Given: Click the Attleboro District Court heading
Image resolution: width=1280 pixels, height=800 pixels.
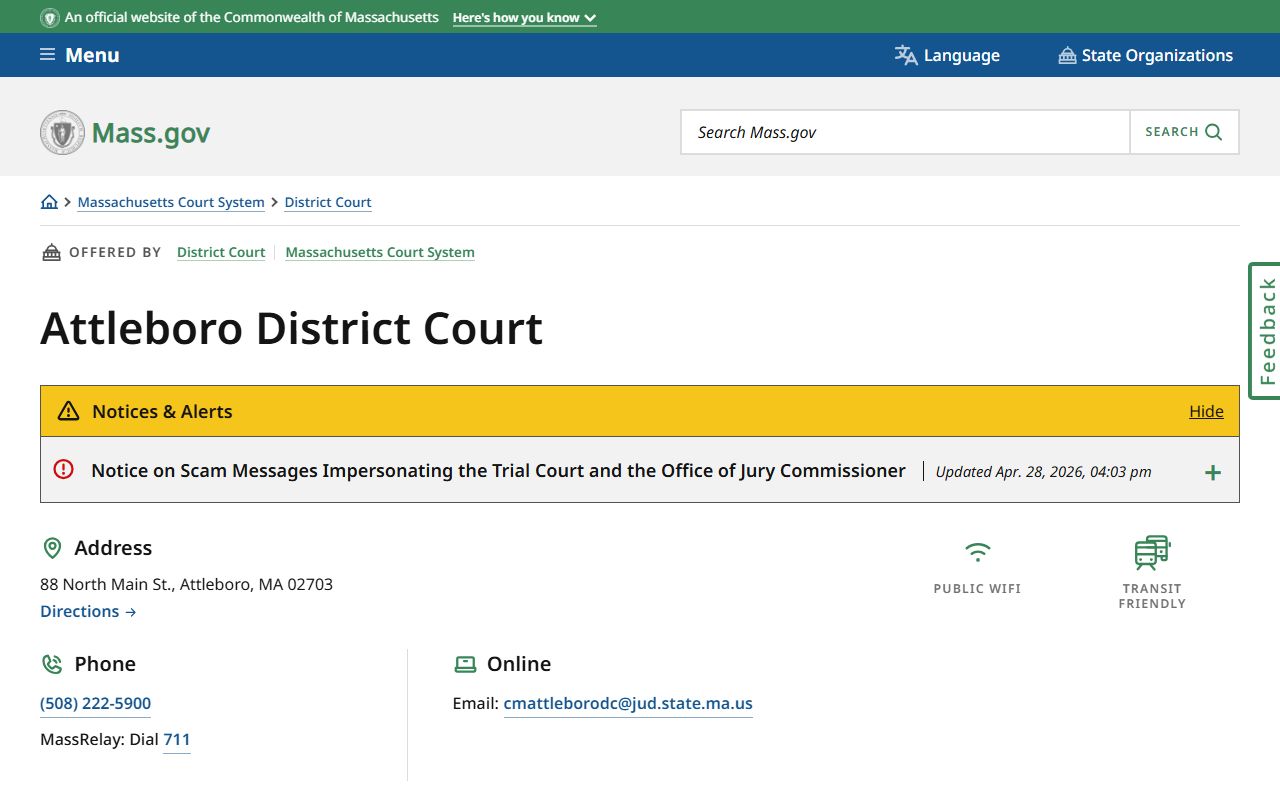Looking at the screenshot, I should (x=292, y=328).
